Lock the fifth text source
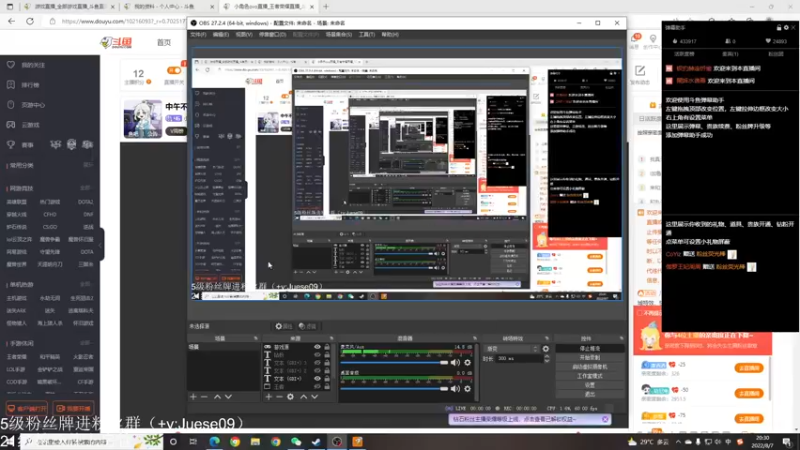The width and height of the screenshot is (800, 450). 327,379
